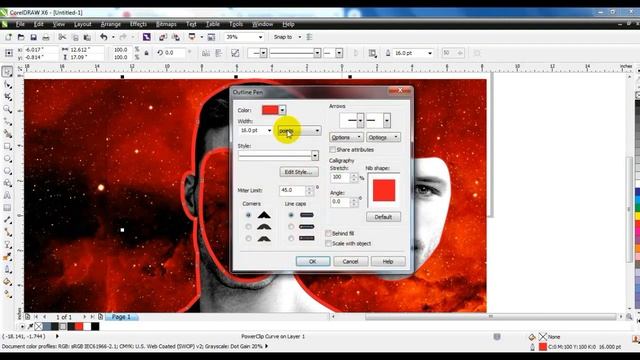This screenshot has height=360, width=640.
Task: Click calligraphy Angle 0.0 field
Action: pyautogui.click(x=340, y=202)
